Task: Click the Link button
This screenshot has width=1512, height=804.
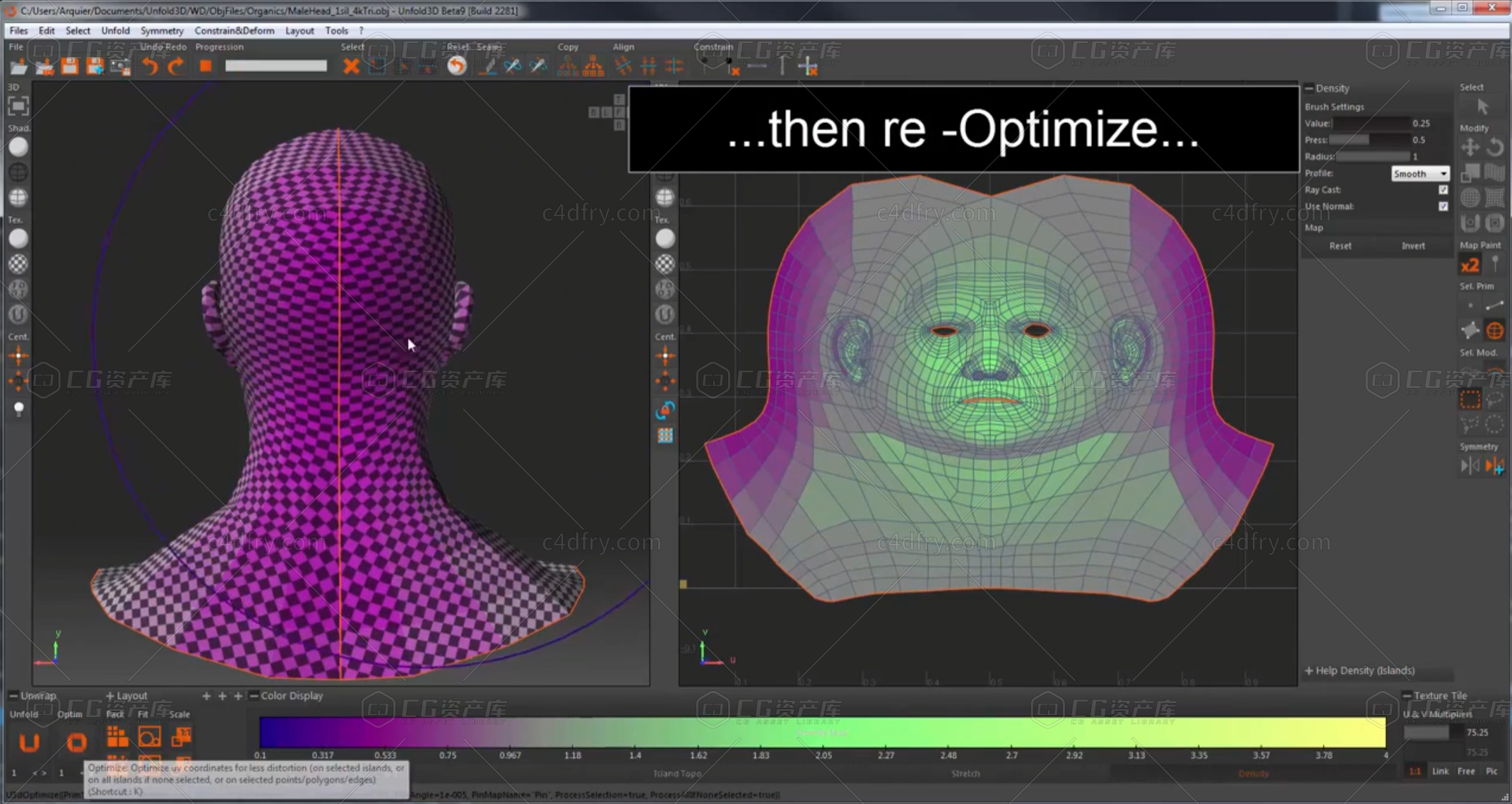Action: [x=1441, y=771]
